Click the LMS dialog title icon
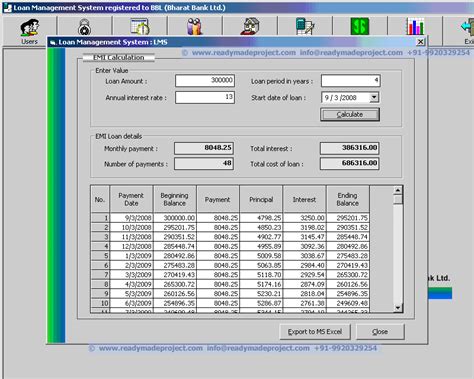The height and width of the screenshot is (379, 474). pyautogui.click(x=52, y=42)
